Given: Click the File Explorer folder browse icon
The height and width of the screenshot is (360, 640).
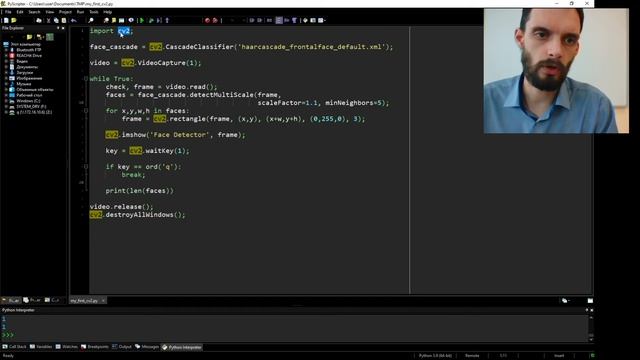Looking at the screenshot, I should coord(29,37).
